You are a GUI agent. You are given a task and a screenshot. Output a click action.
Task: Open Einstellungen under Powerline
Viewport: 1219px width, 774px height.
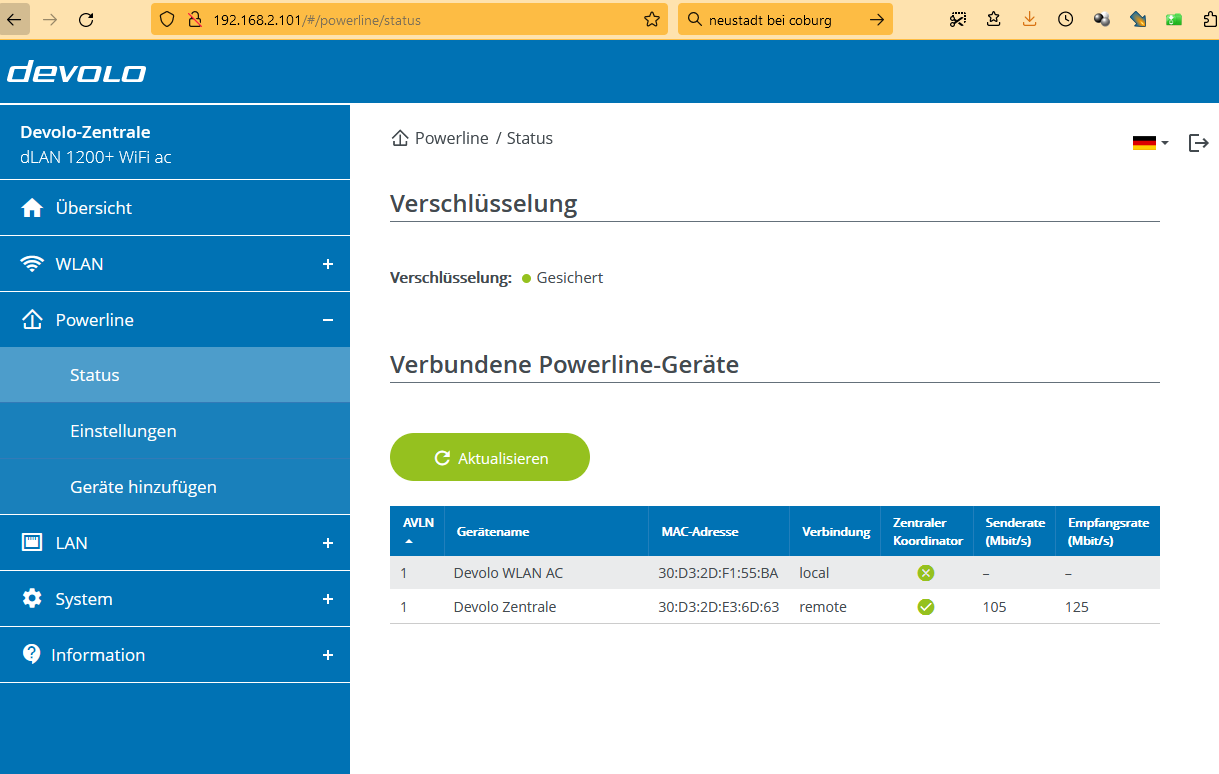pyautogui.click(x=175, y=431)
